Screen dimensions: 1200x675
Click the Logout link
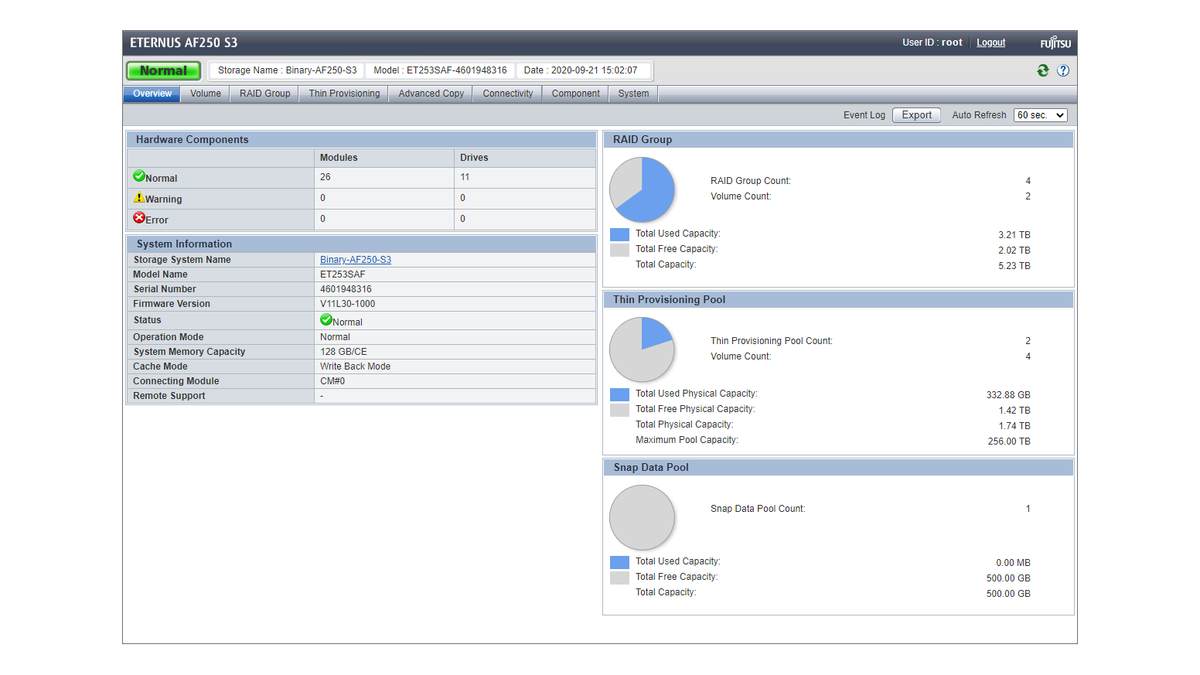[990, 42]
